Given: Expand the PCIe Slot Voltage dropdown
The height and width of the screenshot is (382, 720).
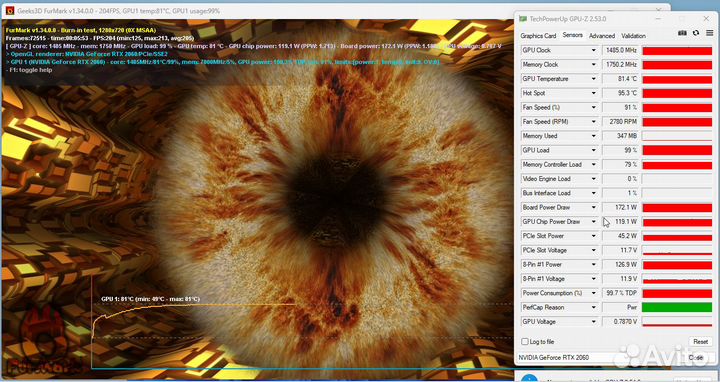Looking at the screenshot, I should point(593,250).
